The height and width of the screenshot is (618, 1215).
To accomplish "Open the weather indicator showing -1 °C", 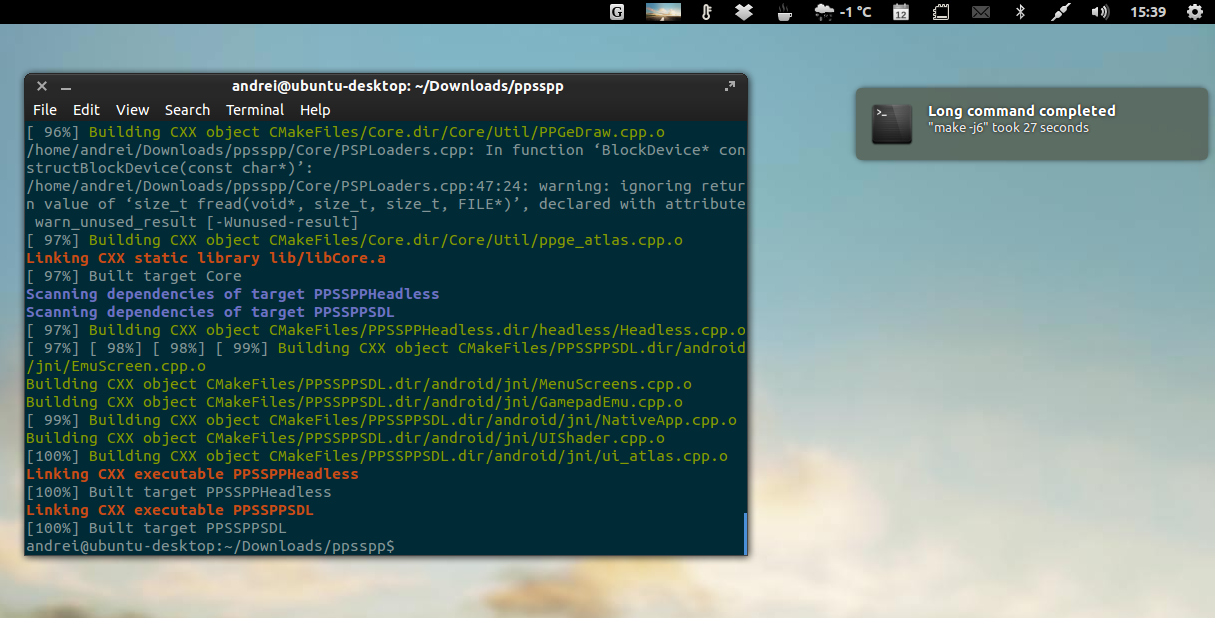I will (843, 12).
